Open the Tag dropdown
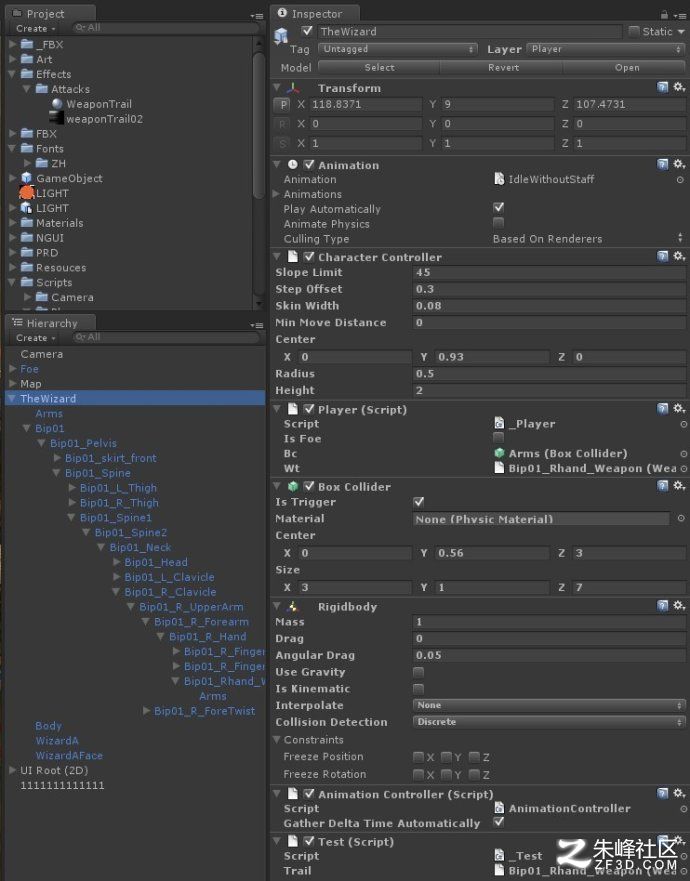The image size is (690, 881). (398, 49)
